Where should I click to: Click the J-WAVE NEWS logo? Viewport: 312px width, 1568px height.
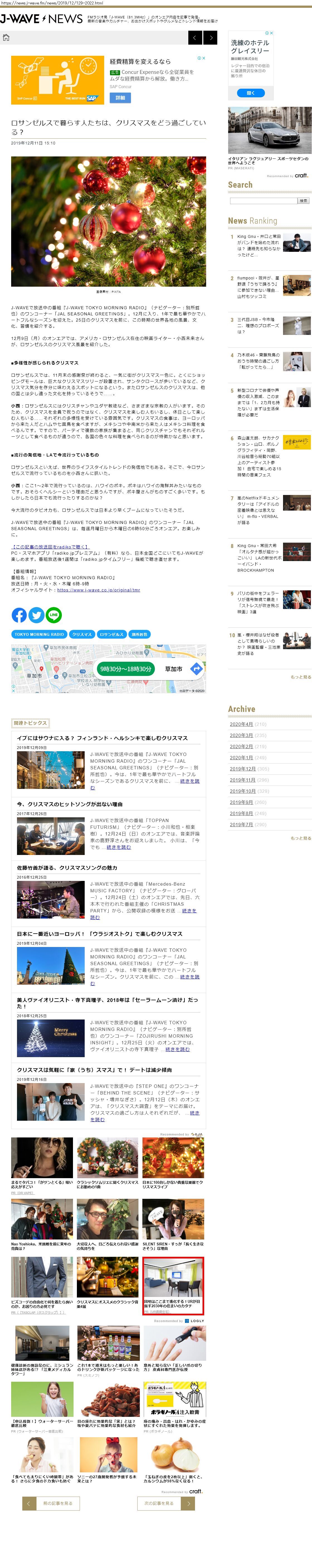click(41, 19)
